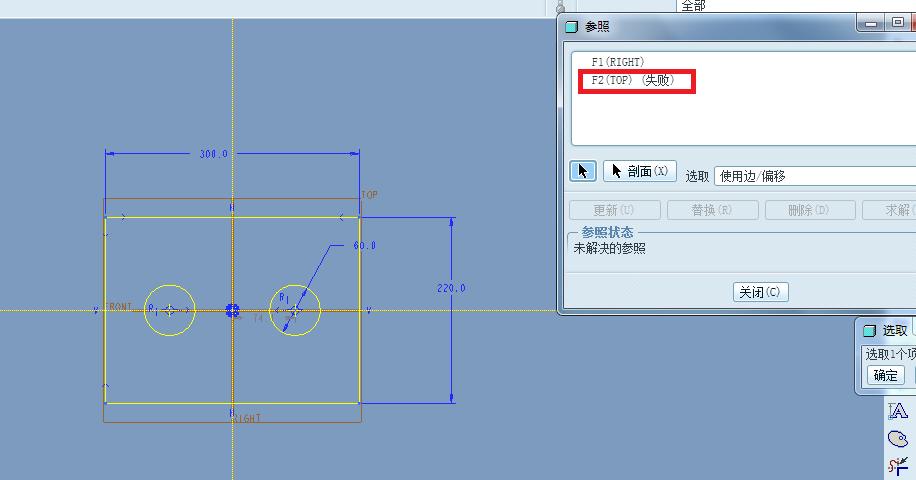916x480 pixels.
Task: Select the left yellow circle in sketch
Action: (169, 310)
